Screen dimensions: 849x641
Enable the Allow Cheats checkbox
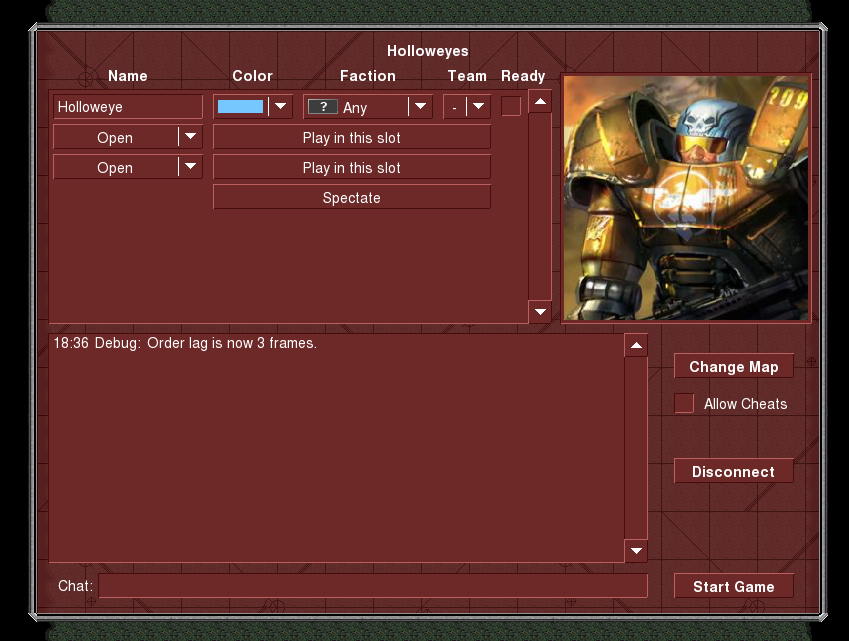684,403
